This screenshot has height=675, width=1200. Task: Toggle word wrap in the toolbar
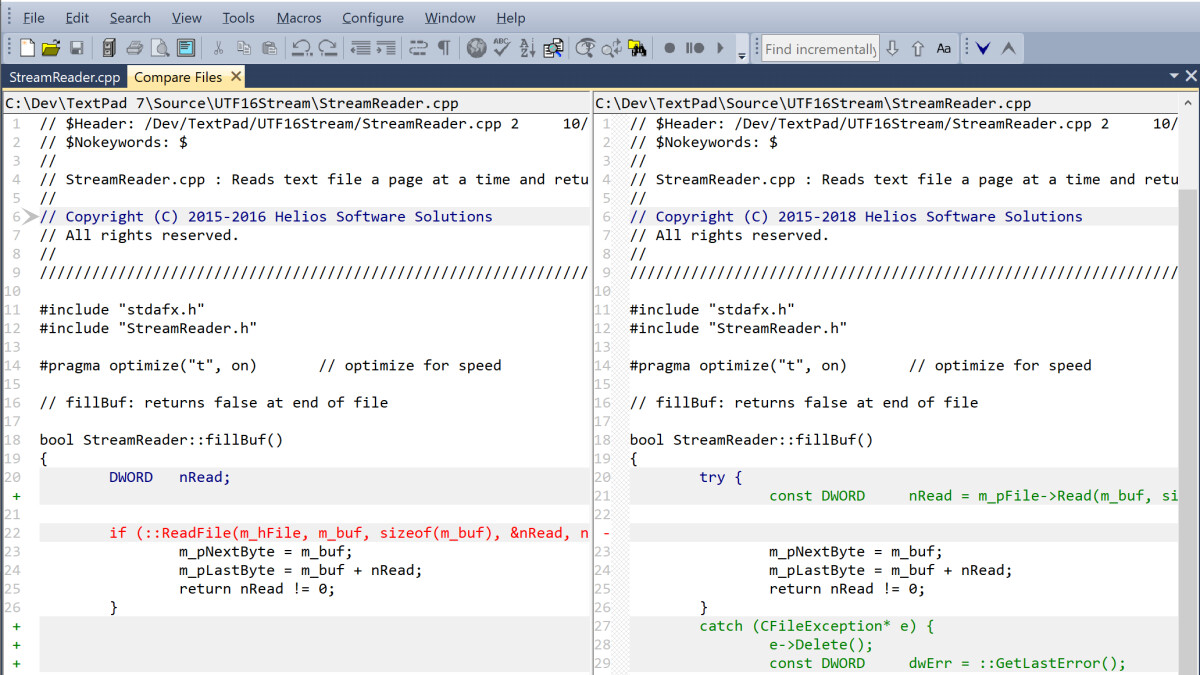click(417, 48)
